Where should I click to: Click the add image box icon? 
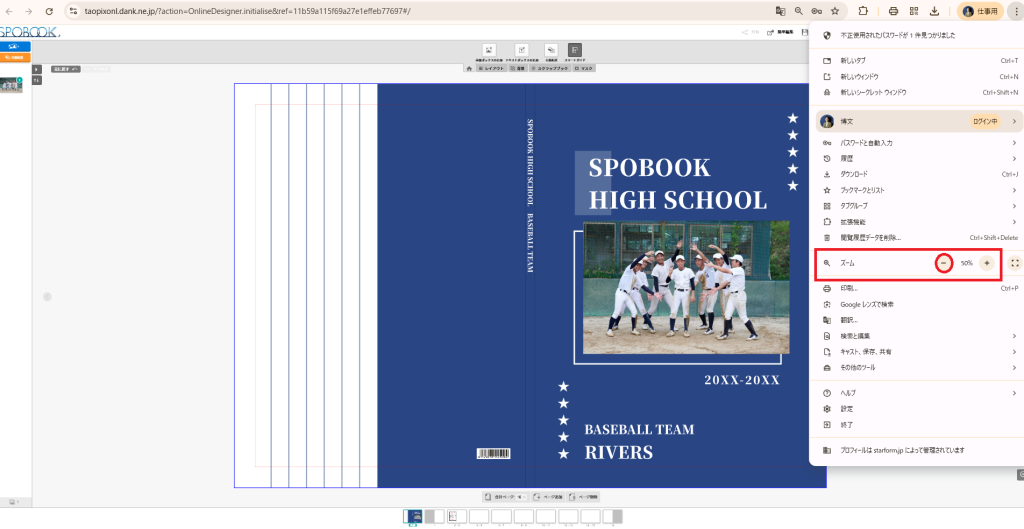tap(489, 50)
